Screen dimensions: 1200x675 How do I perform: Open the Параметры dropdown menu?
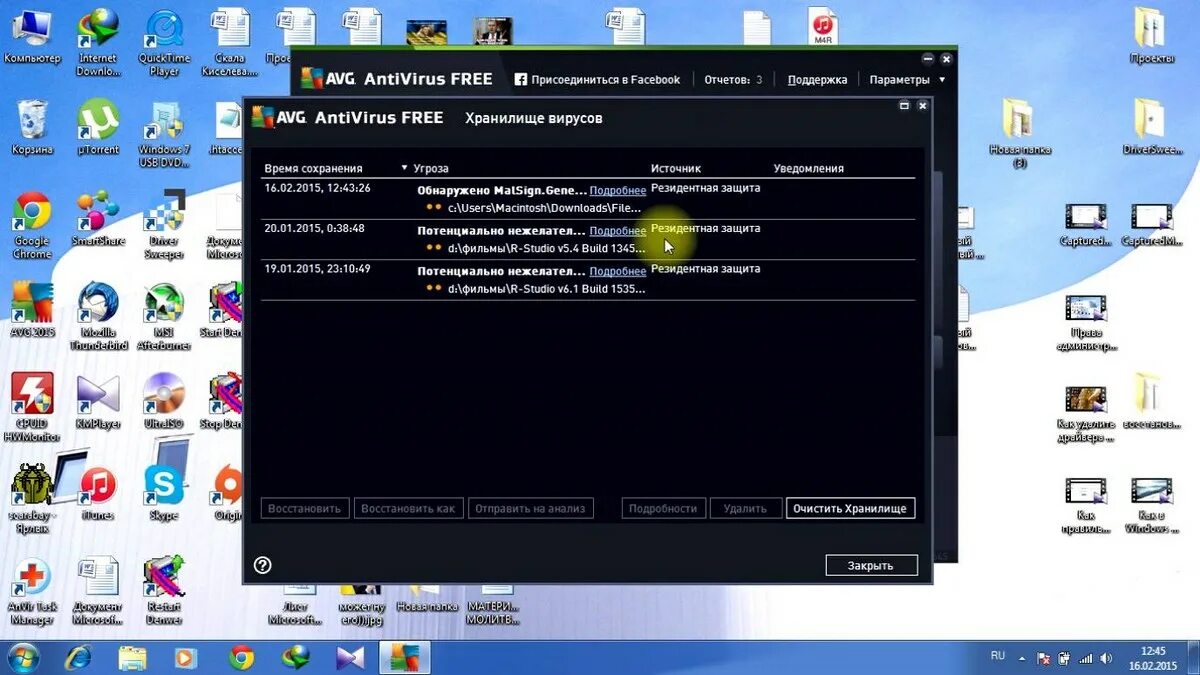[907, 79]
